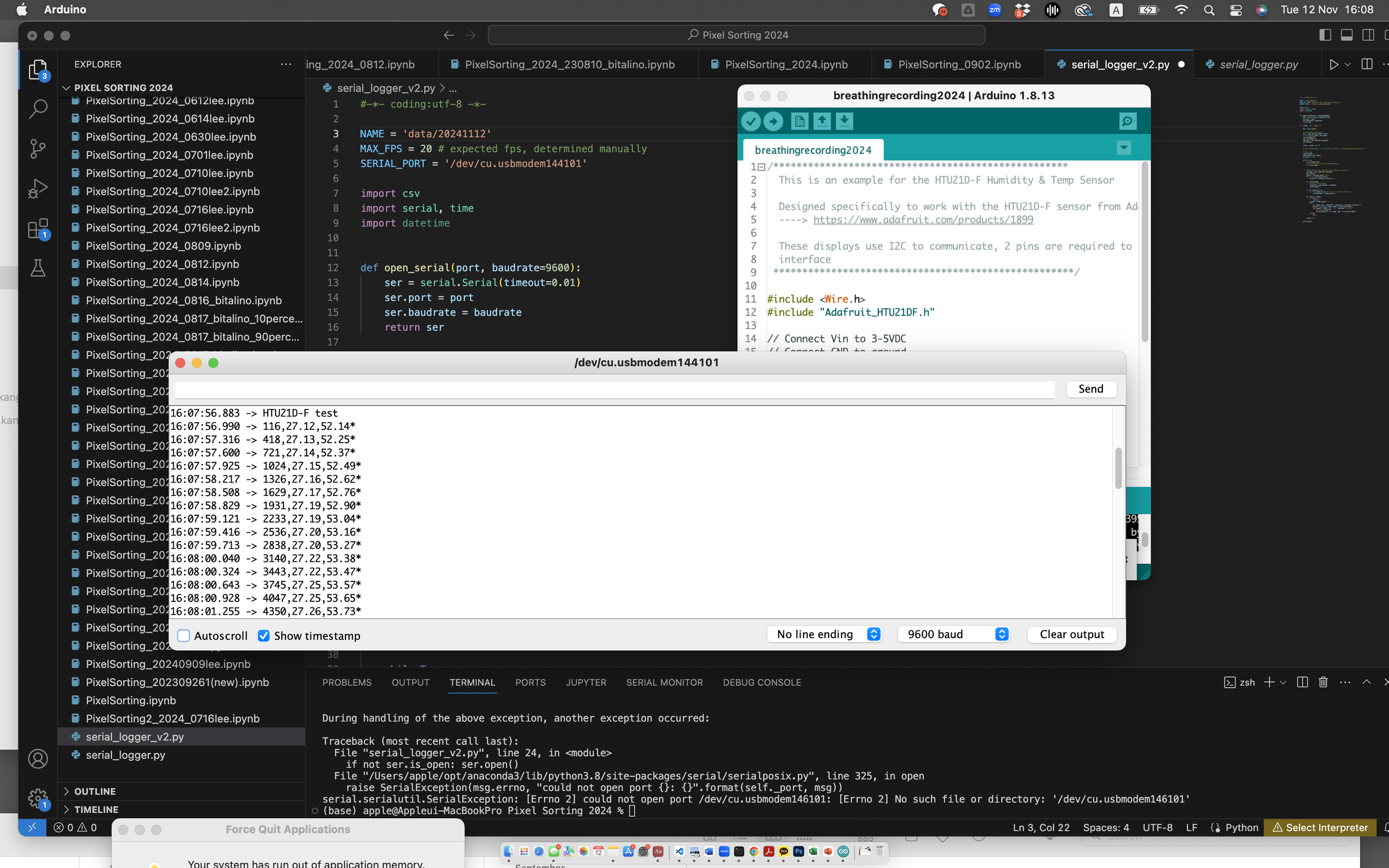Enable the Autoscroll checkbox

click(184, 635)
